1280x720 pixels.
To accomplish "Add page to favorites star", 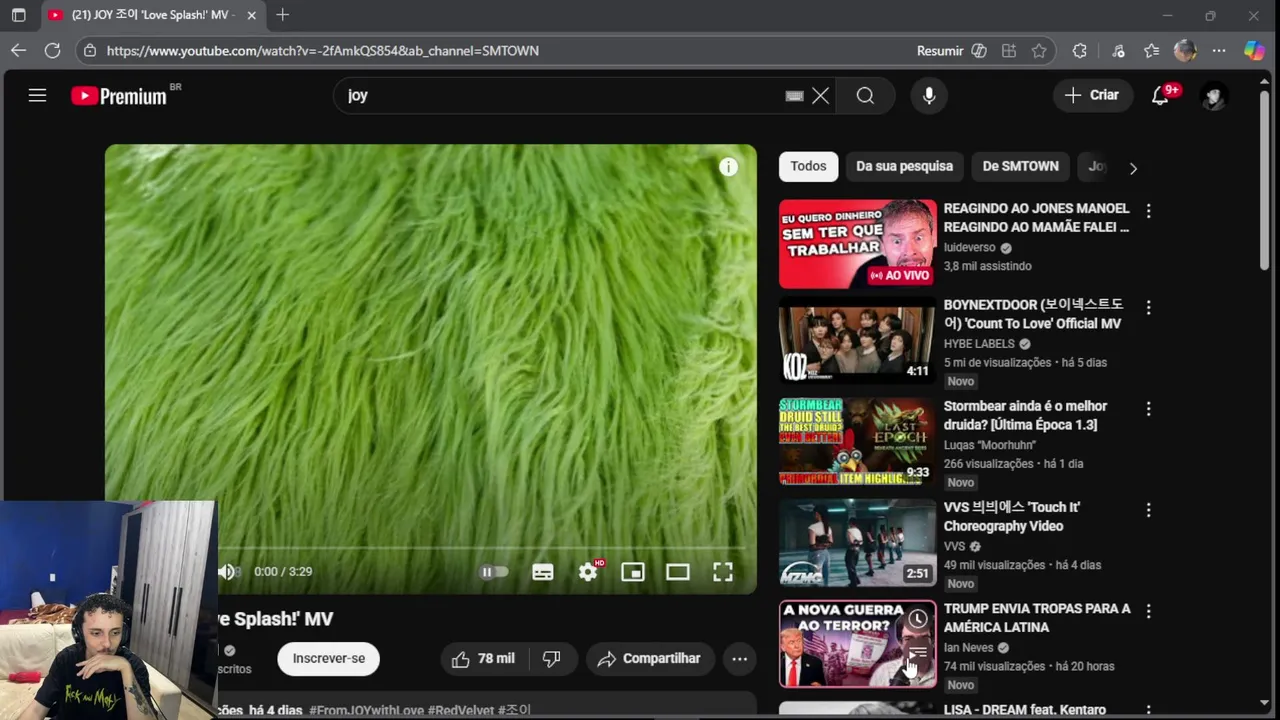I will pyautogui.click(x=1039, y=51).
